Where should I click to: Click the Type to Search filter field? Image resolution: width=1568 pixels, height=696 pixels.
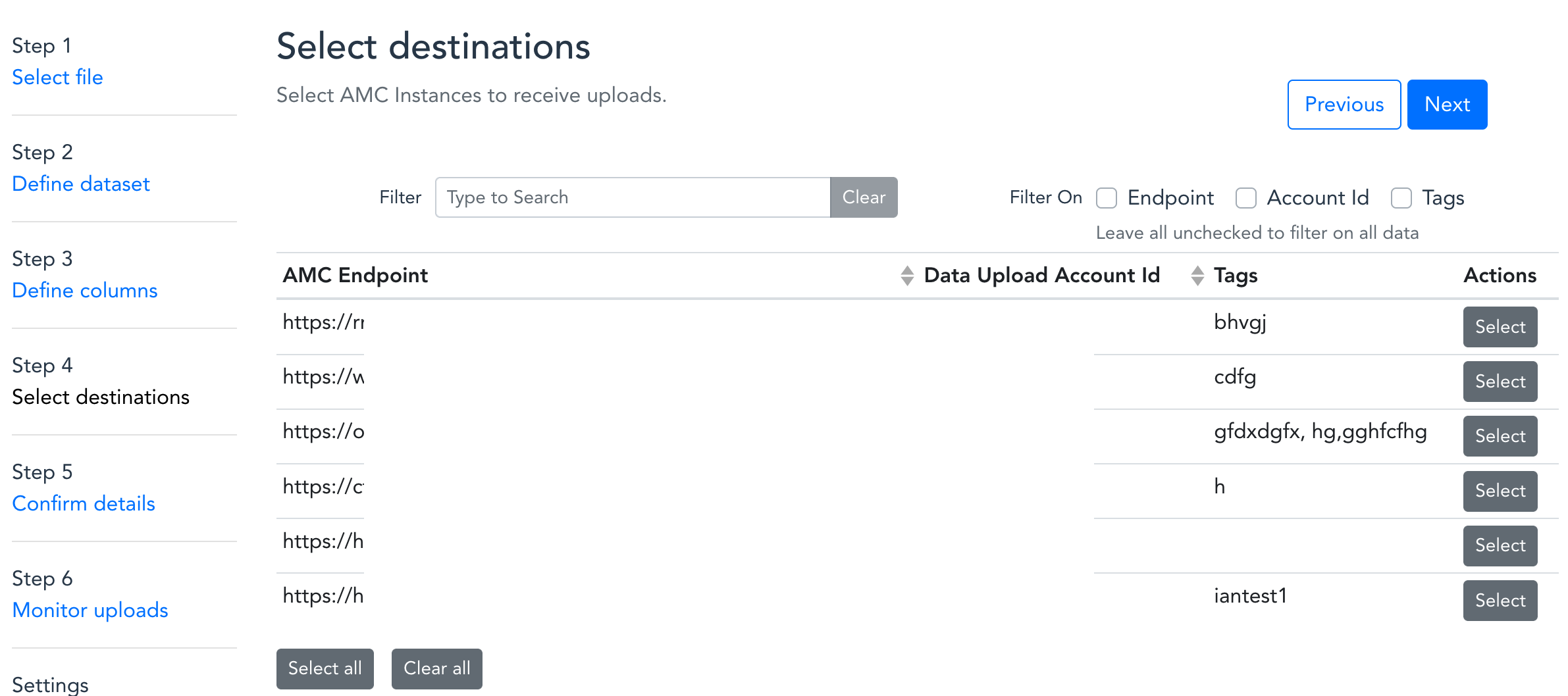[x=632, y=197]
